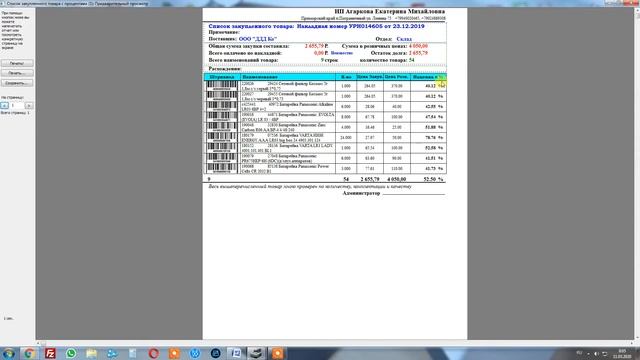This screenshot has height=360, width=640.
Task: Open the Windows Start menu
Action: coord(8,353)
